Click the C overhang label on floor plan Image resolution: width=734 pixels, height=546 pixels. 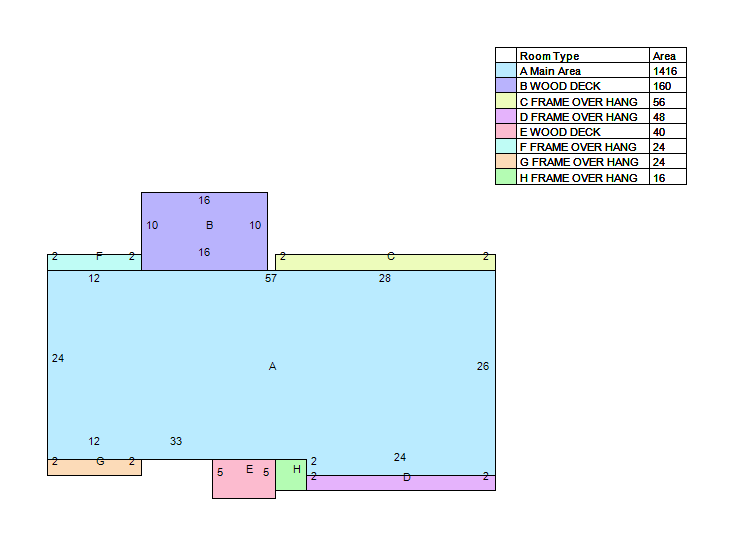pyautogui.click(x=391, y=257)
